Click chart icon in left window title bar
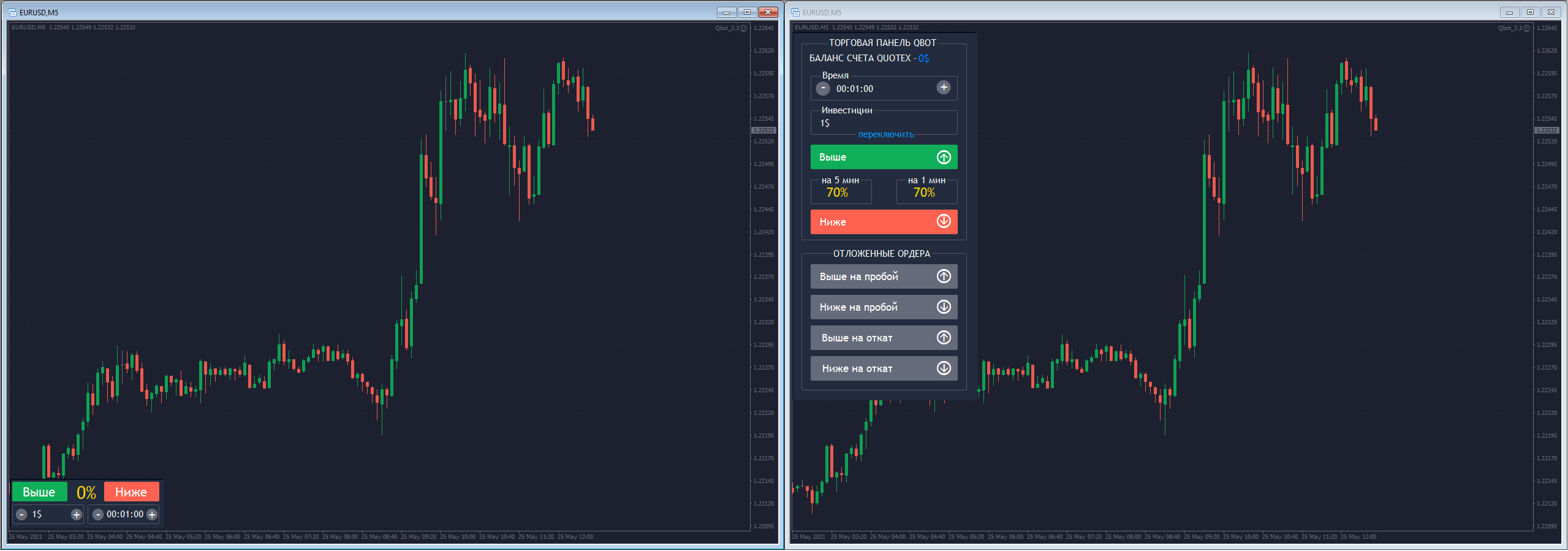The image size is (1568, 551). pos(12,12)
